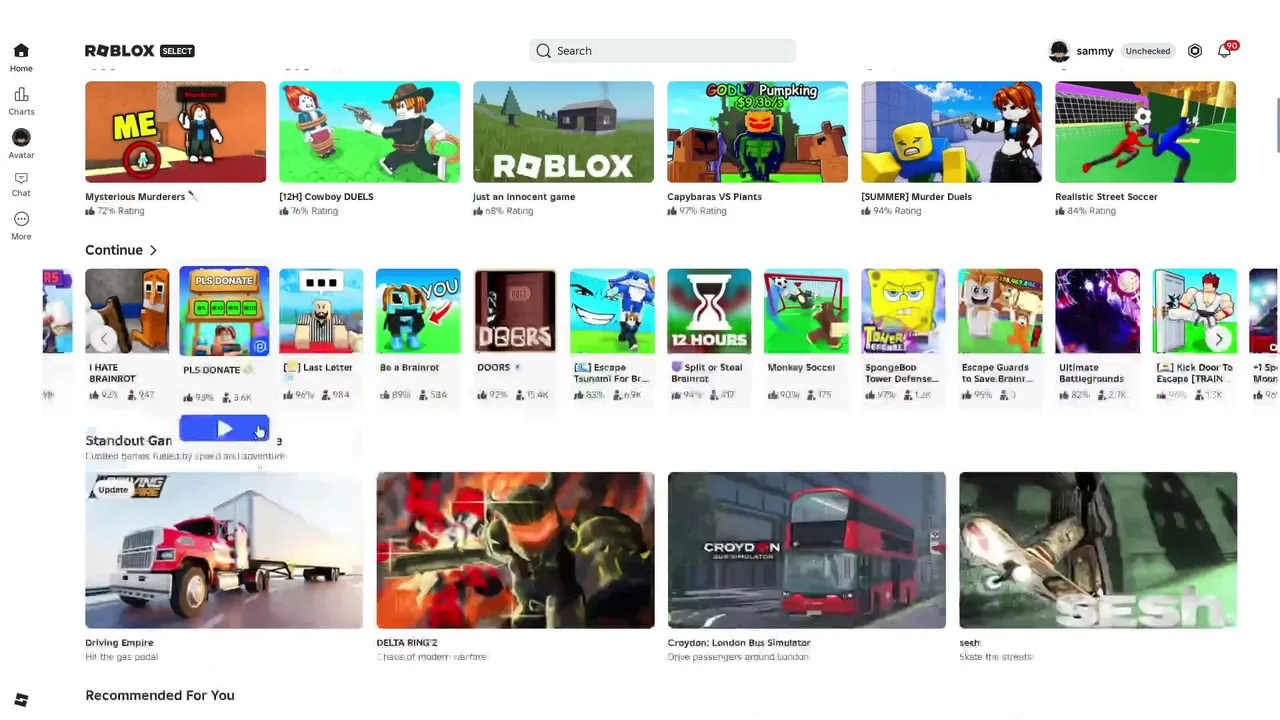The height and width of the screenshot is (720, 1280).
Task: Show previous games in the Continue carousel
Action: point(104,339)
